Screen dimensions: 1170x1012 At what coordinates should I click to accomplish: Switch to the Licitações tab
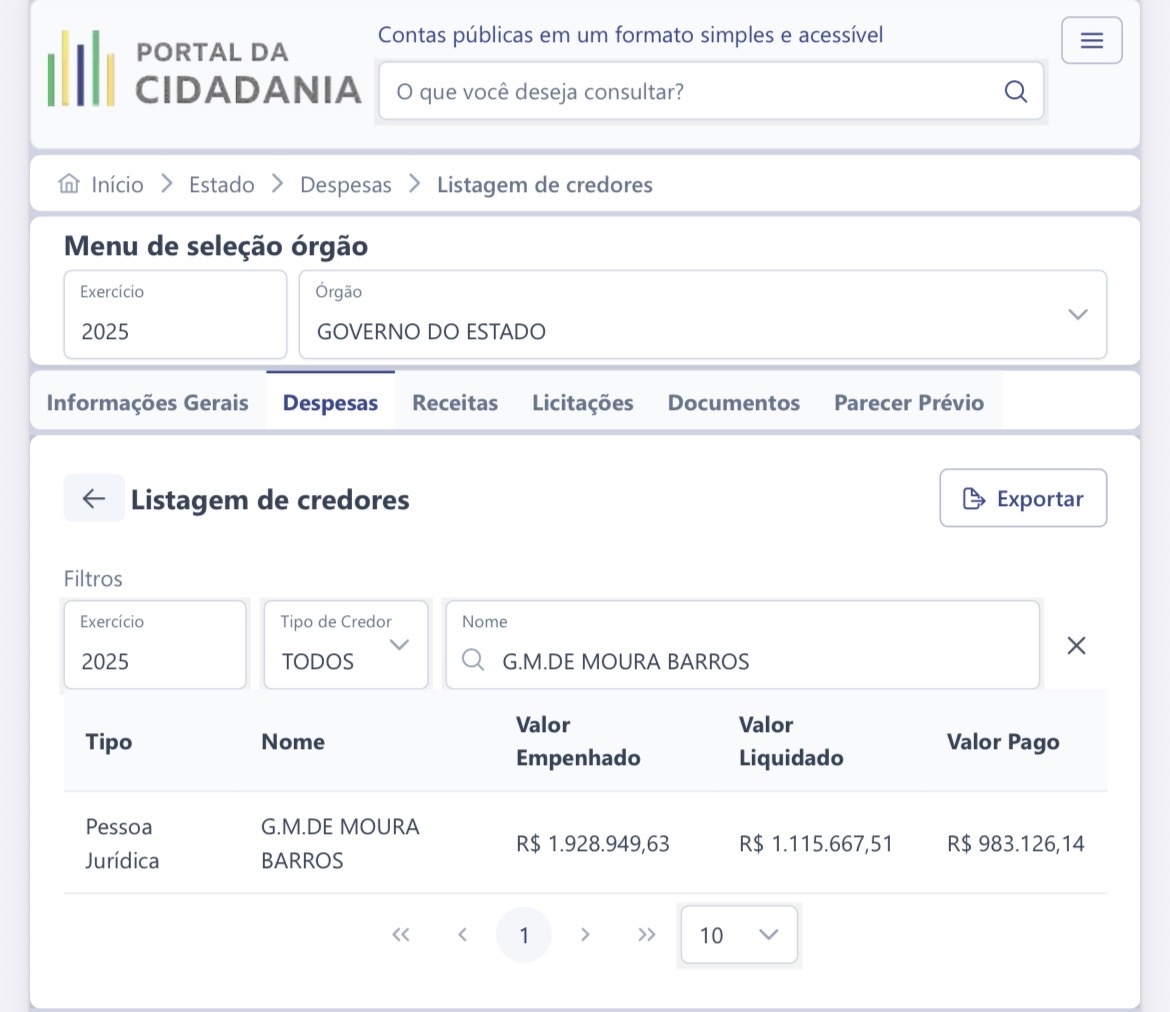coord(582,403)
